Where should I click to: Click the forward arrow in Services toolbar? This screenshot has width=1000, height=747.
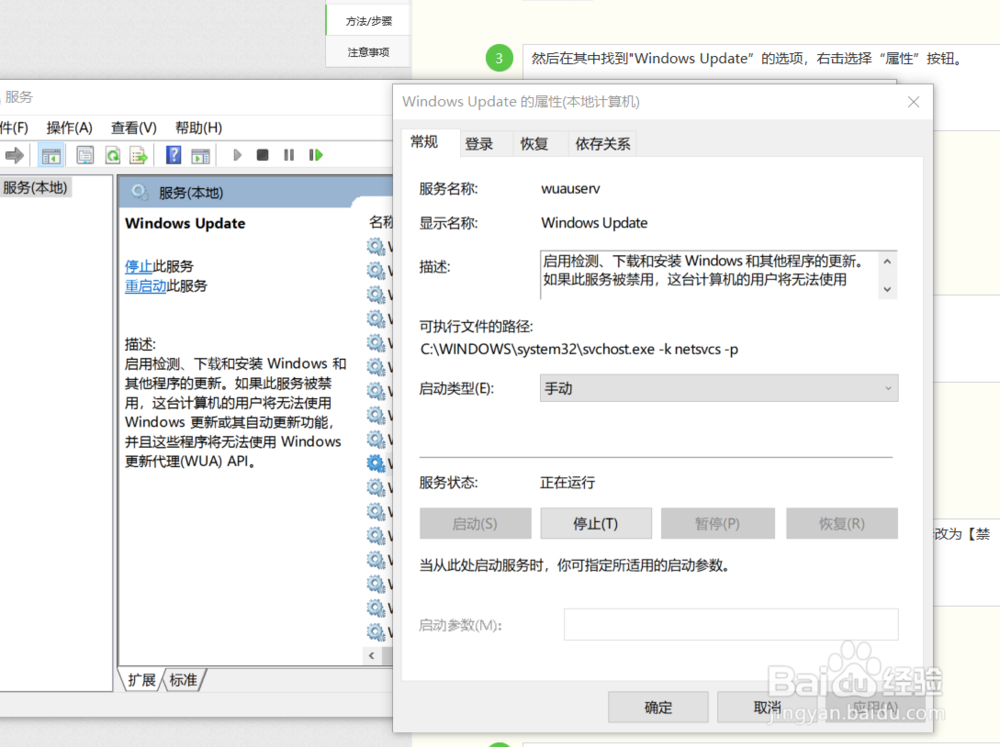pyautogui.click(x=14, y=155)
